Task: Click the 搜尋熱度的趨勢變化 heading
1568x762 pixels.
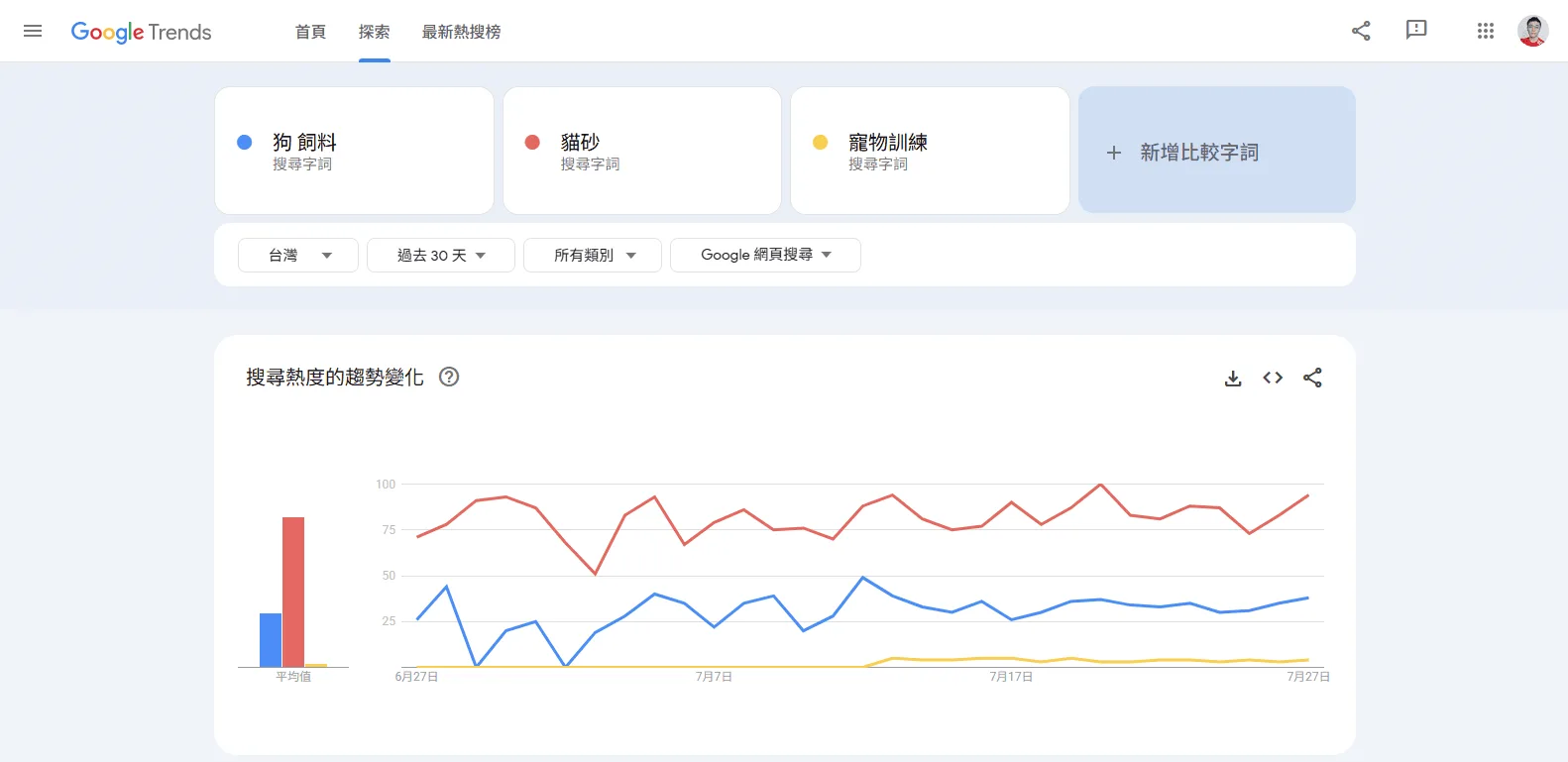Action: [x=335, y=378]
